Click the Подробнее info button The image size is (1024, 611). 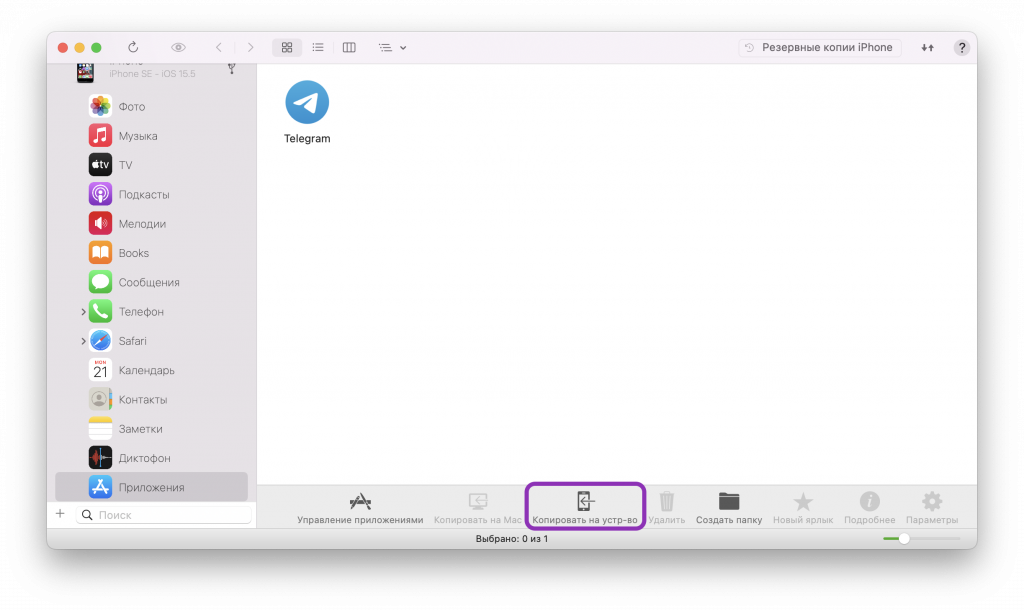pos(869,508)
